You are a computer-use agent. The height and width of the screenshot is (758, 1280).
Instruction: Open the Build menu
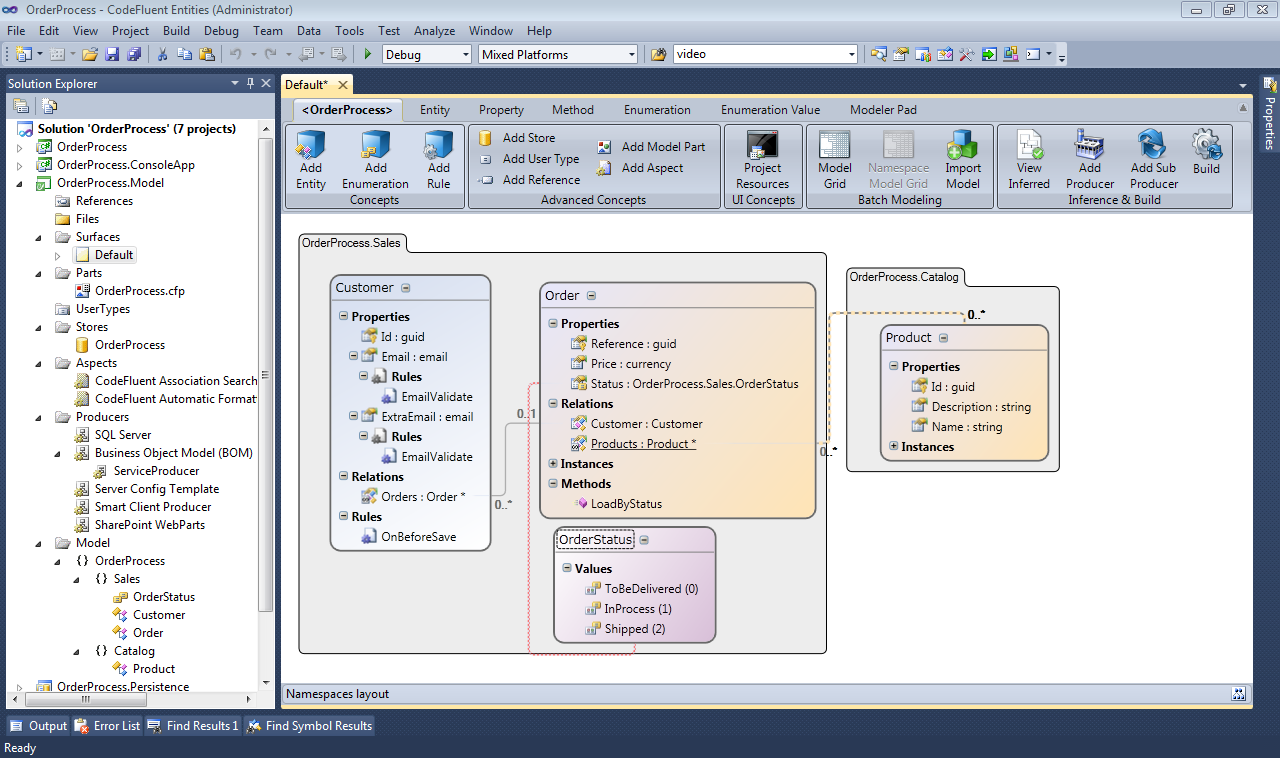tap(176, 31)
